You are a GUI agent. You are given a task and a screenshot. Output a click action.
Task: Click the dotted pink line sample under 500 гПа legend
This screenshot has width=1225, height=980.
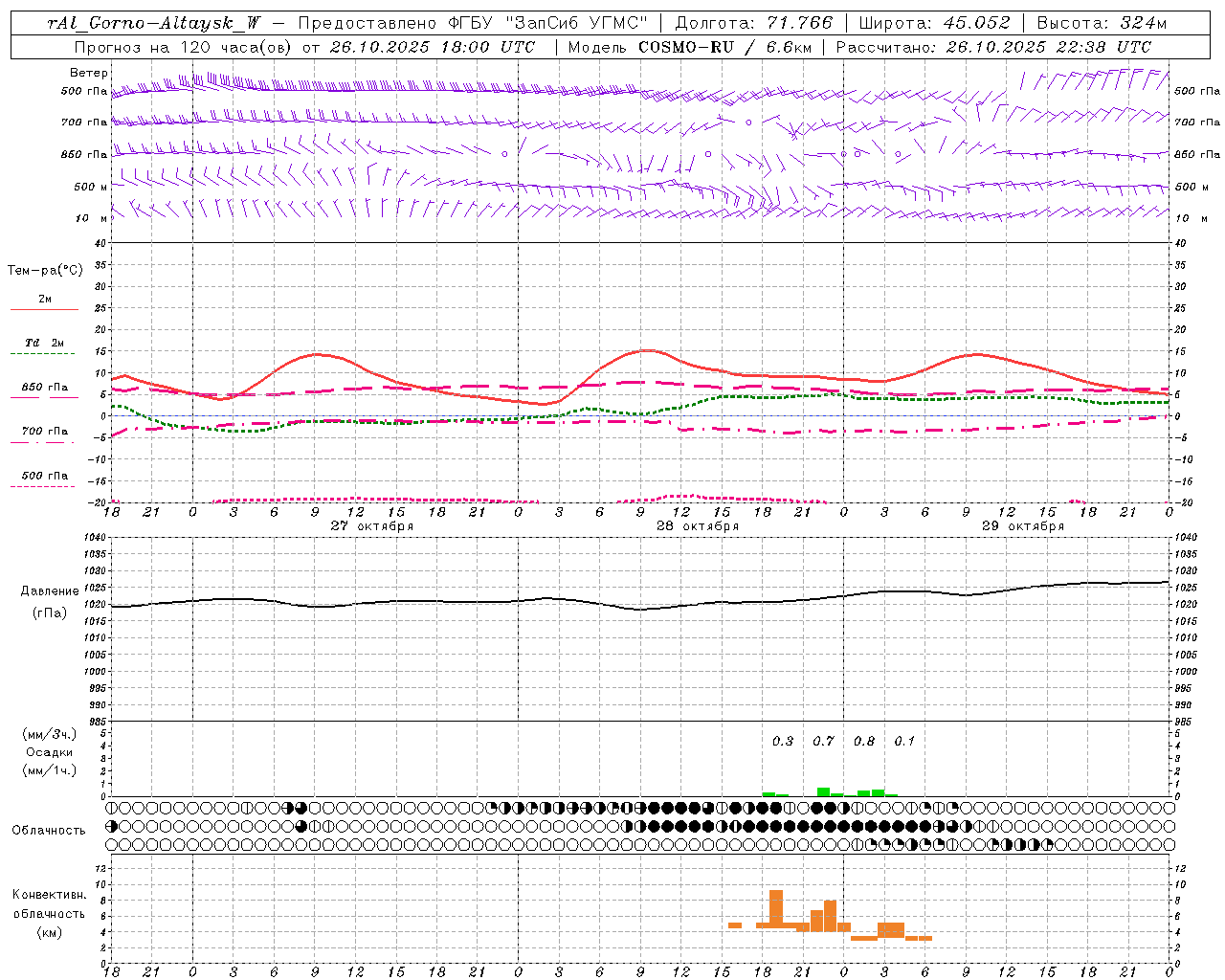42,486
